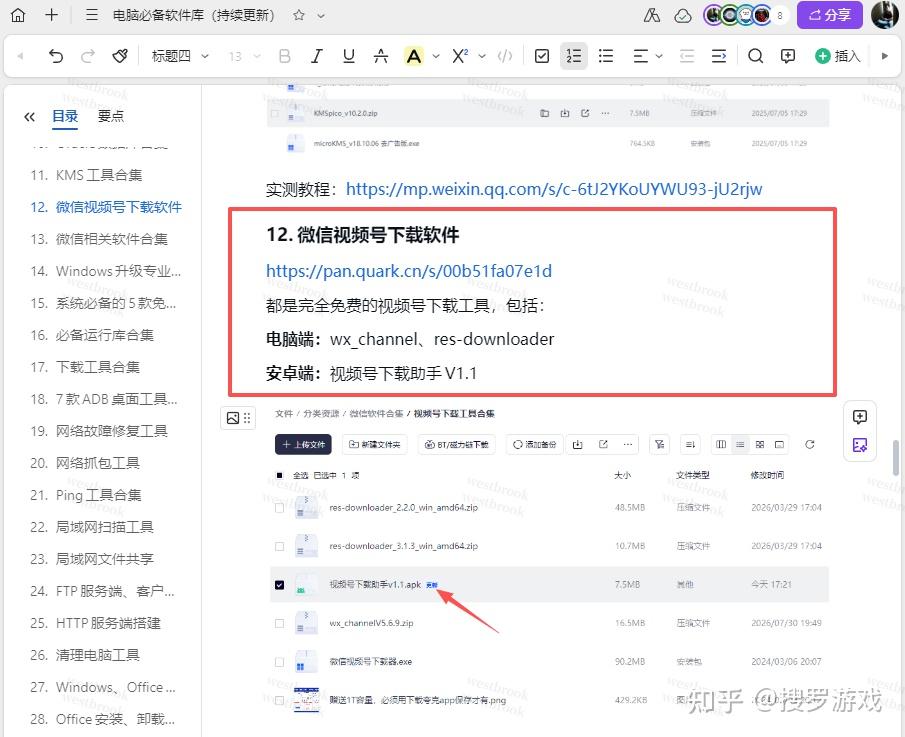Open the user profile avatar
The image size is (905, 737).
click(x=884, y=15)
